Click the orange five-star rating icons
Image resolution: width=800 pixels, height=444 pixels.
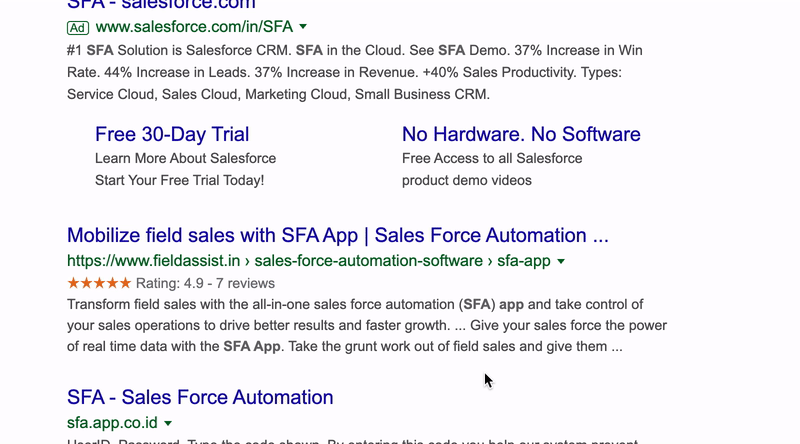click(99, 283)
